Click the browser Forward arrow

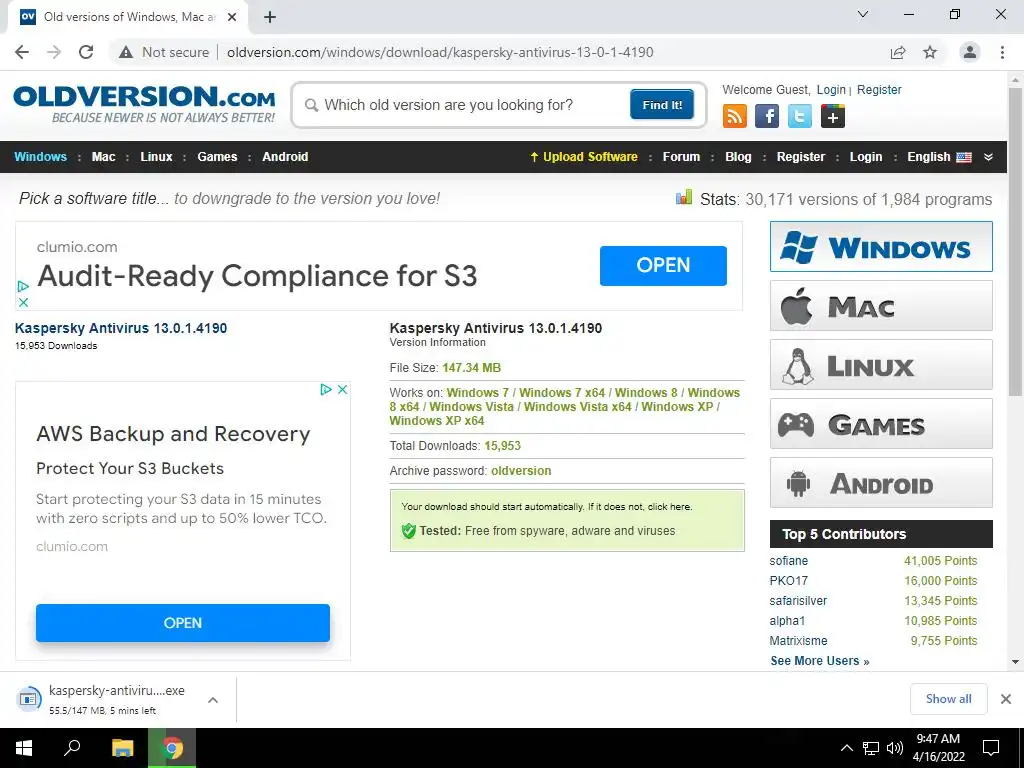(54, 52)
